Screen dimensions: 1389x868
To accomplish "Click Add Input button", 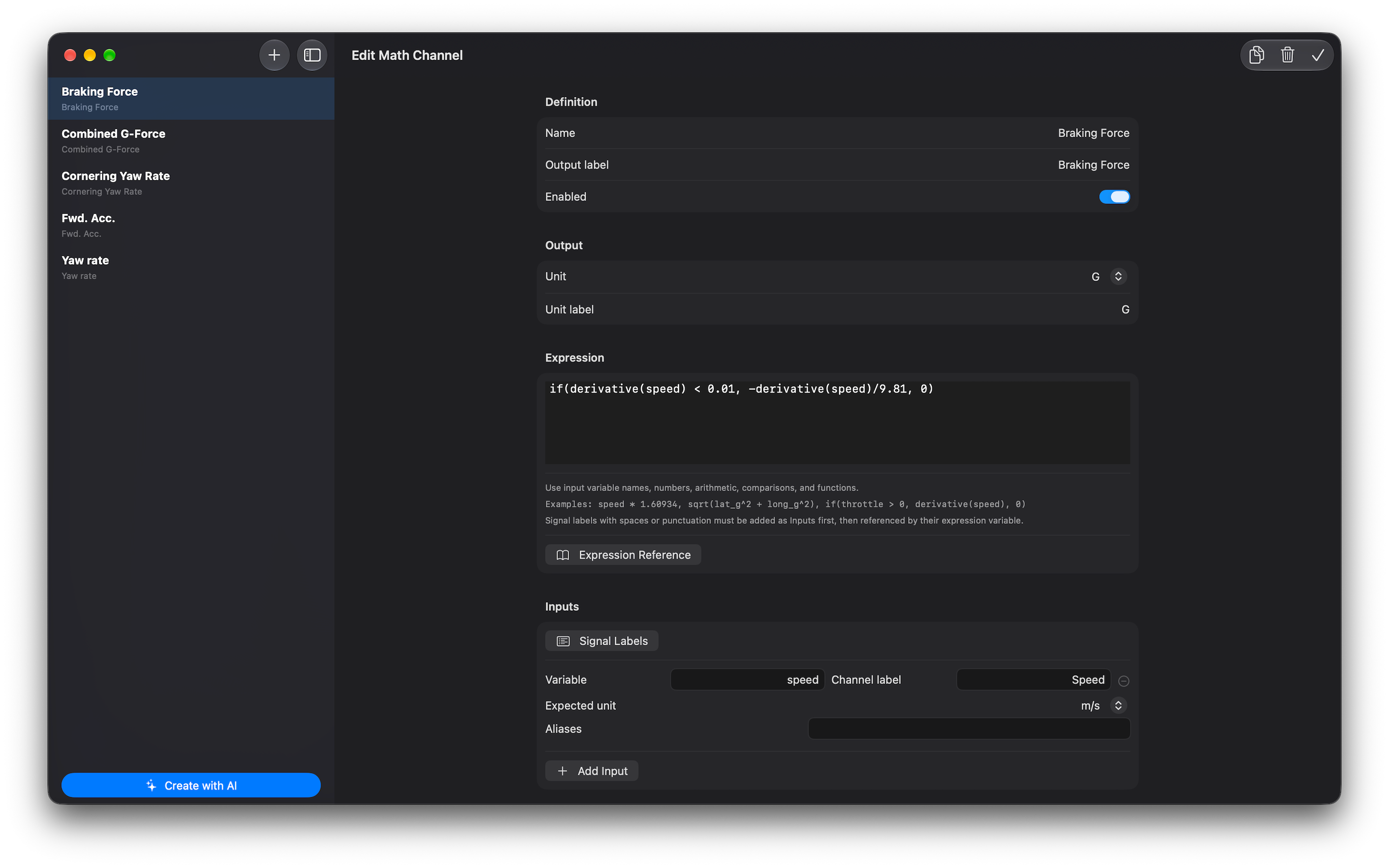I will coord(592,771).
